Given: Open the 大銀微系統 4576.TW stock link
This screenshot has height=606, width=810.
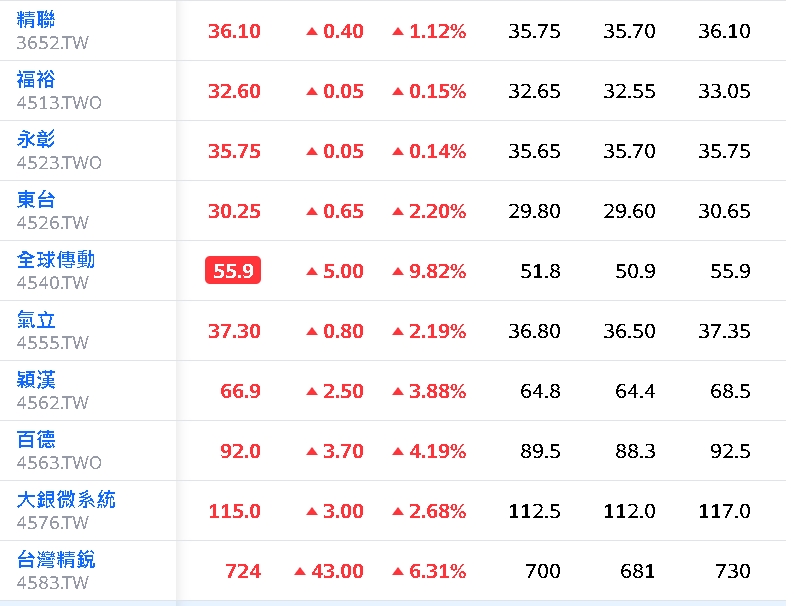Looking at the screenshot, I should [x=66, y=500].
